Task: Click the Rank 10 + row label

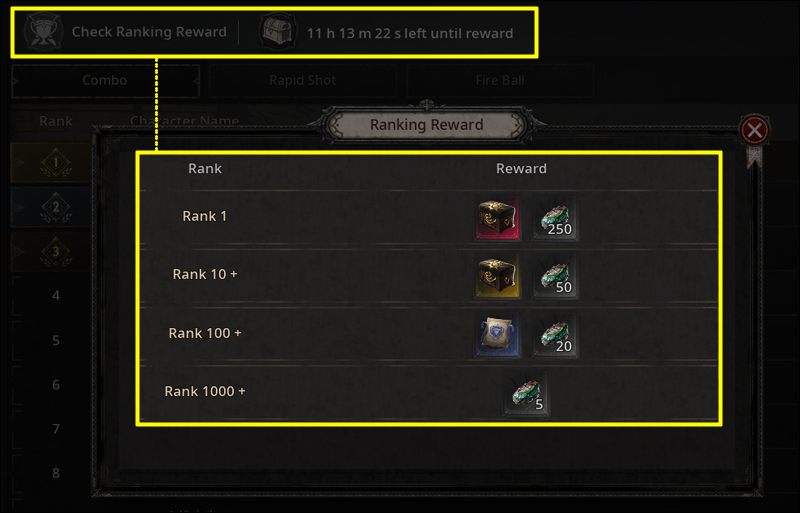Action: click(x=205, y=274)
